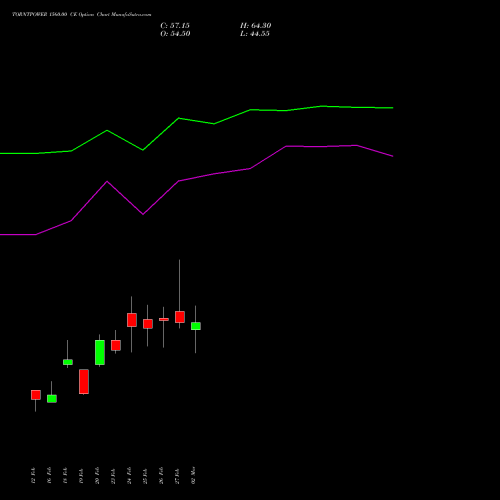Select the 16 Feb date label
The image size is (500, 500).
pyautogui.click(x=49, y=476)
